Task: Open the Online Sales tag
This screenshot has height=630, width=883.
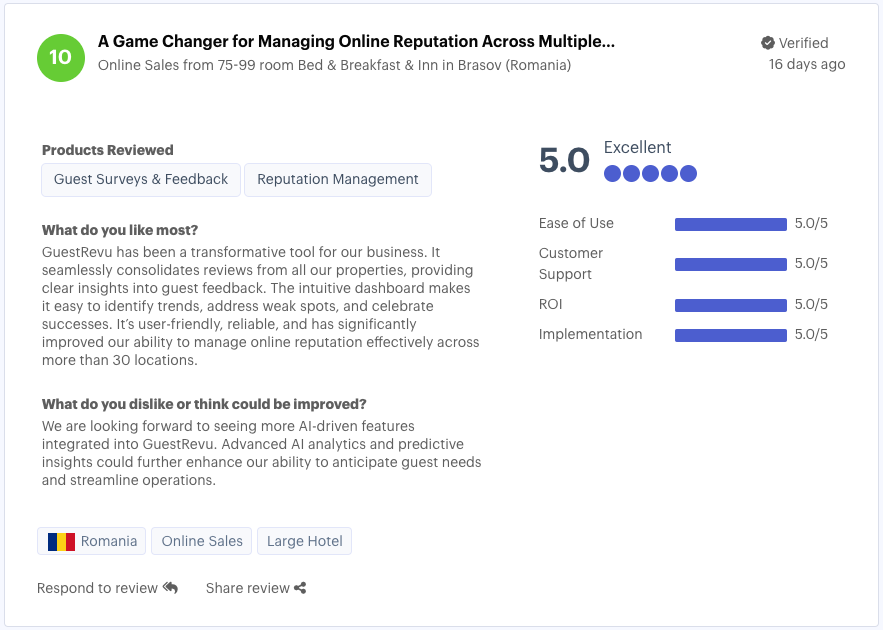Action: coord(201,540)
